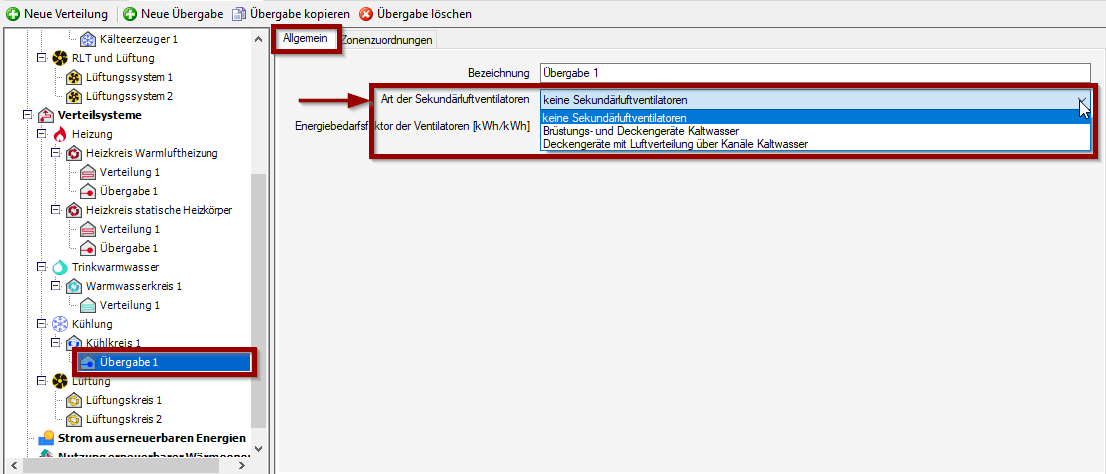The width and height of the screenshot is (1106, 474).
Task: Select the Allgemein tab
Action: [x=305, y=38]
